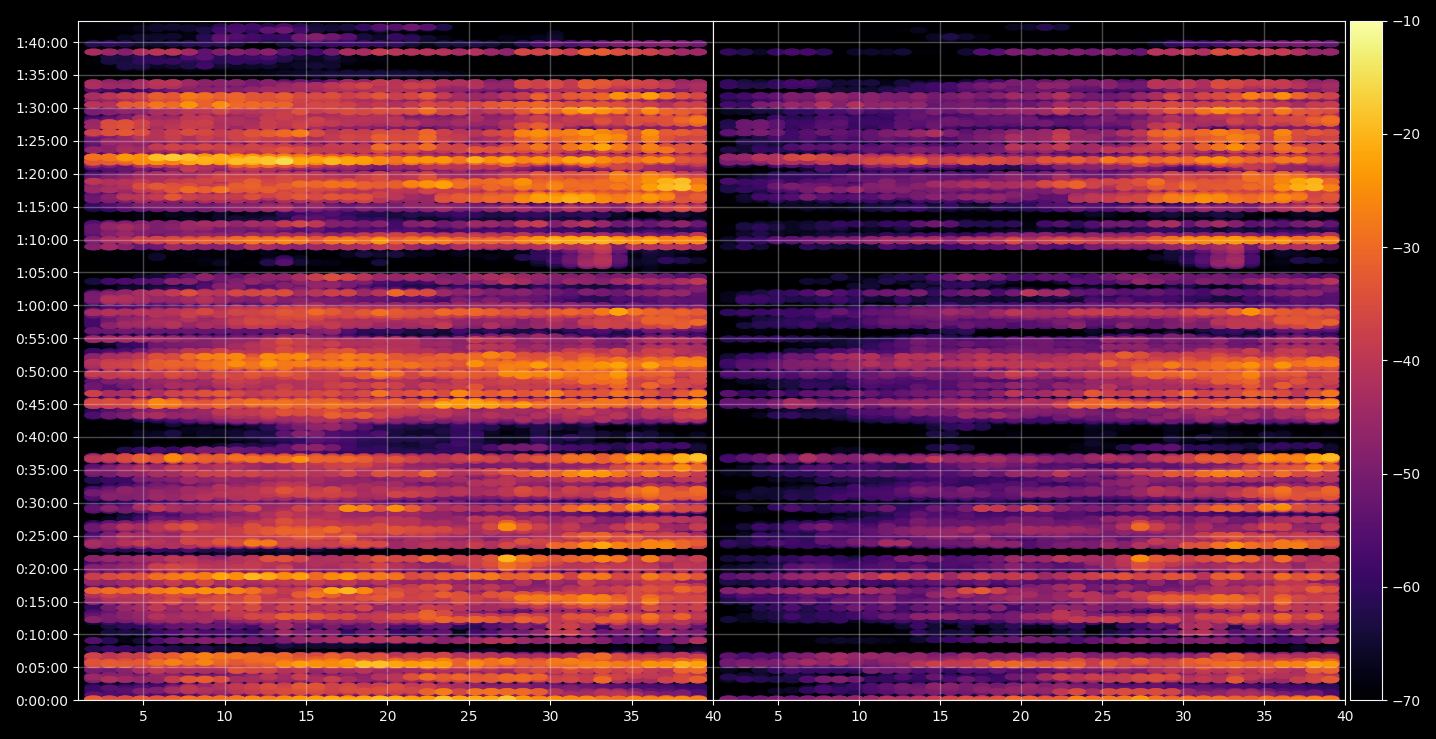Click x-axis label 10 under right heatmap
1436x739 pixels.
tap(859, 717)
